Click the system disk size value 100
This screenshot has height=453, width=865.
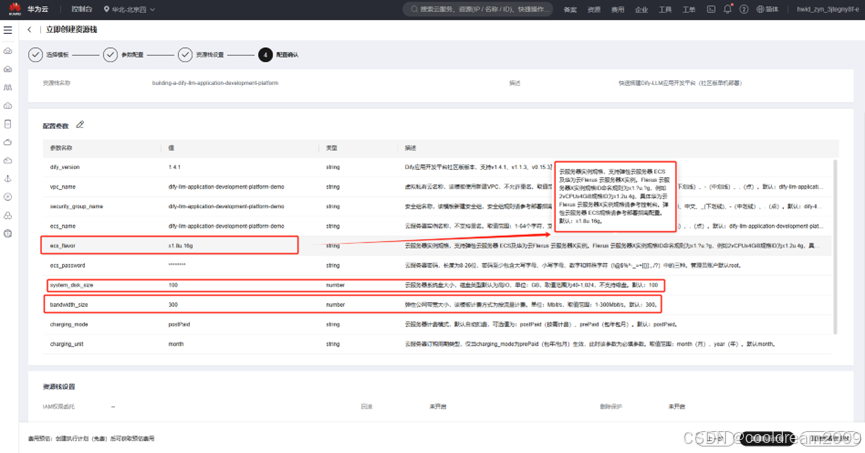pos(173,285)
